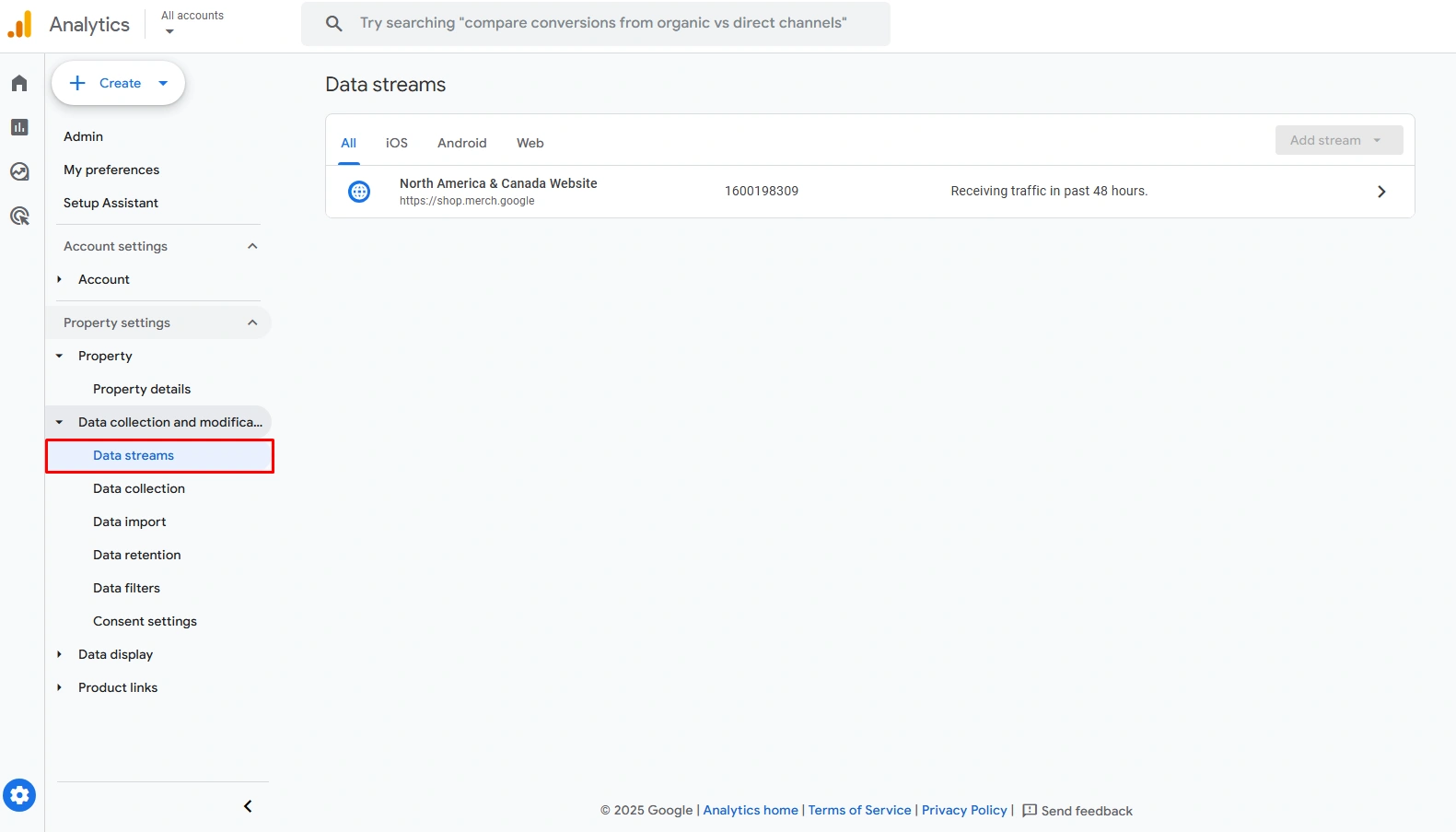Select Data retention
The image size is (1456, 832).
137,555
